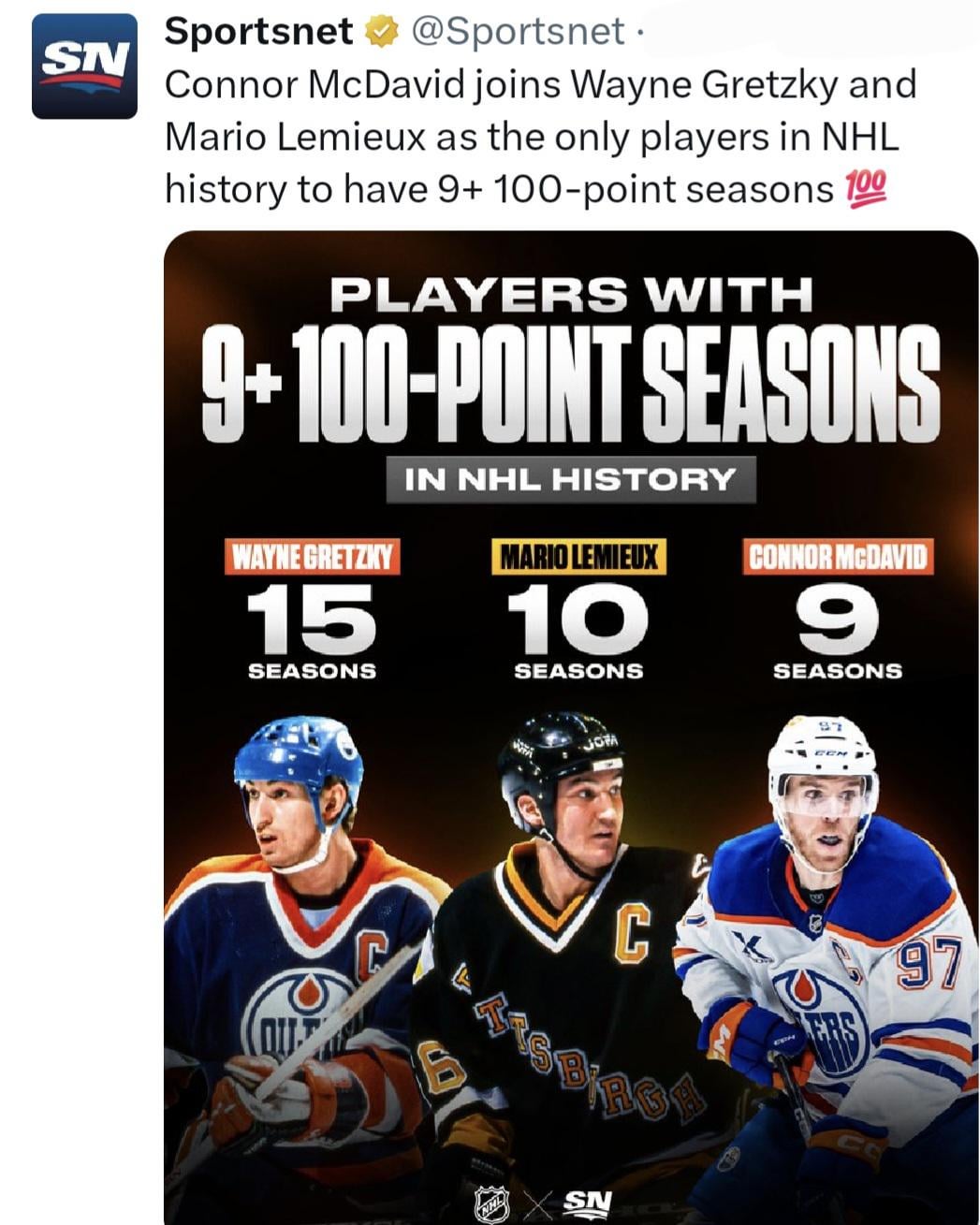Click the Sportsnet profile avatar
This screenshot has width=980, height=1225.
84,66
